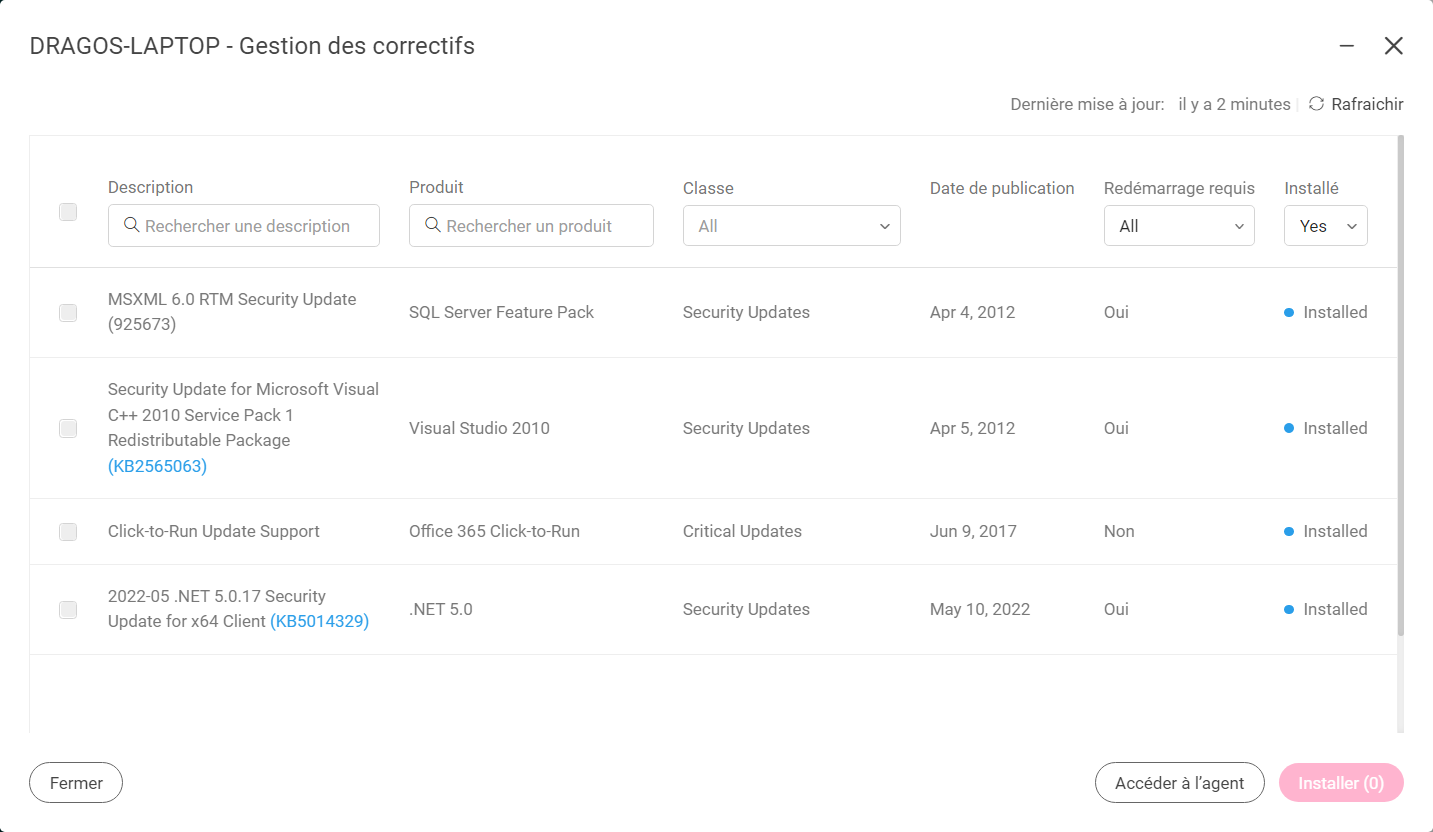Click the Produit column header
The height and width of the screenshot is (832, 1433).
coord(436,187)
